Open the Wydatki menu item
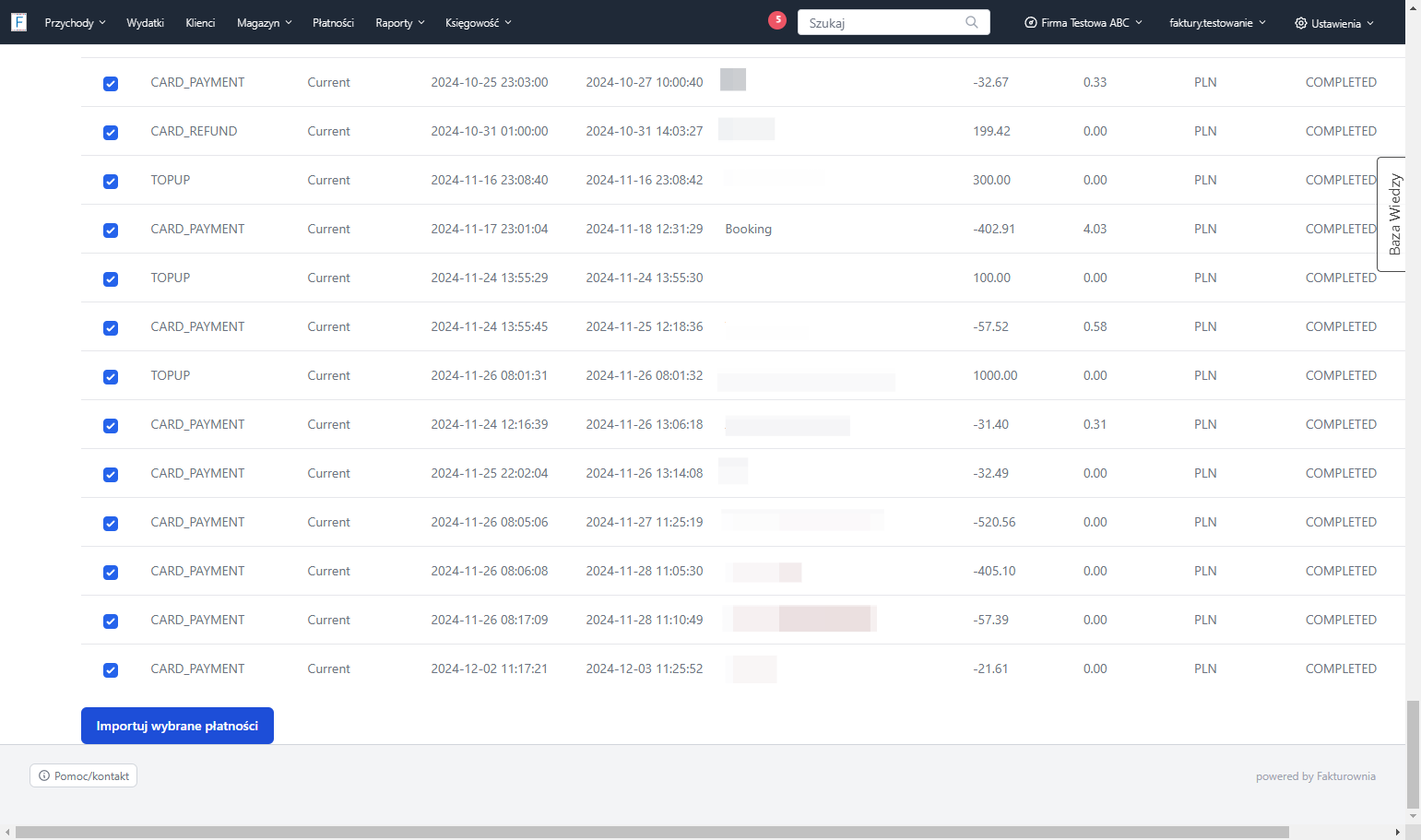This screenshot has width=1421, height=840. [145, 23]
